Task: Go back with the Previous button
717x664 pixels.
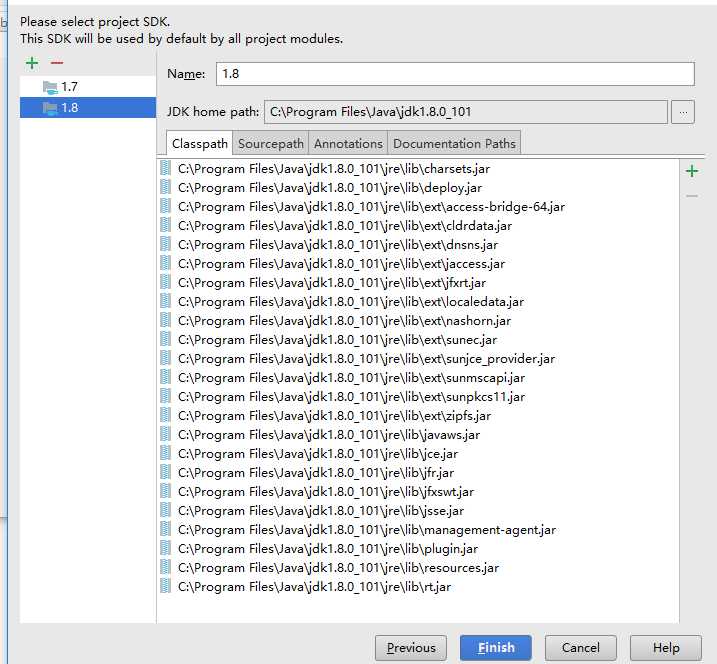Action: coord(411,648)
